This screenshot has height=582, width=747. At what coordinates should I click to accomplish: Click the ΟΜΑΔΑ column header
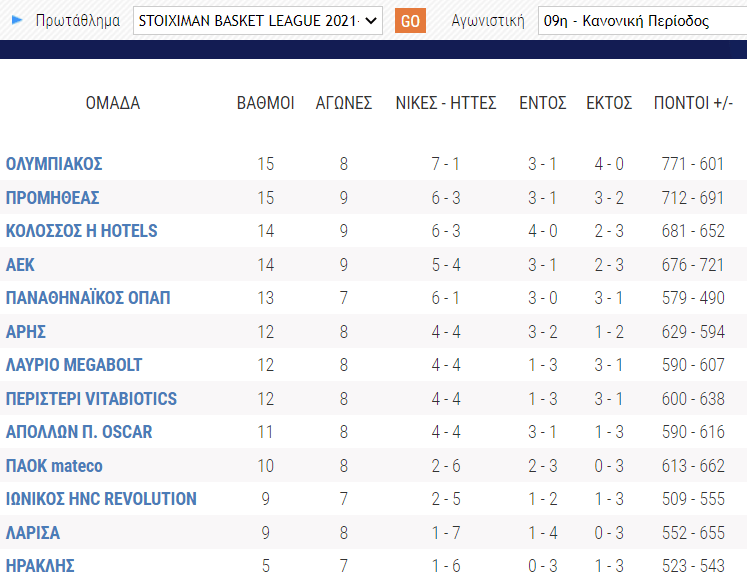[112, 103]
